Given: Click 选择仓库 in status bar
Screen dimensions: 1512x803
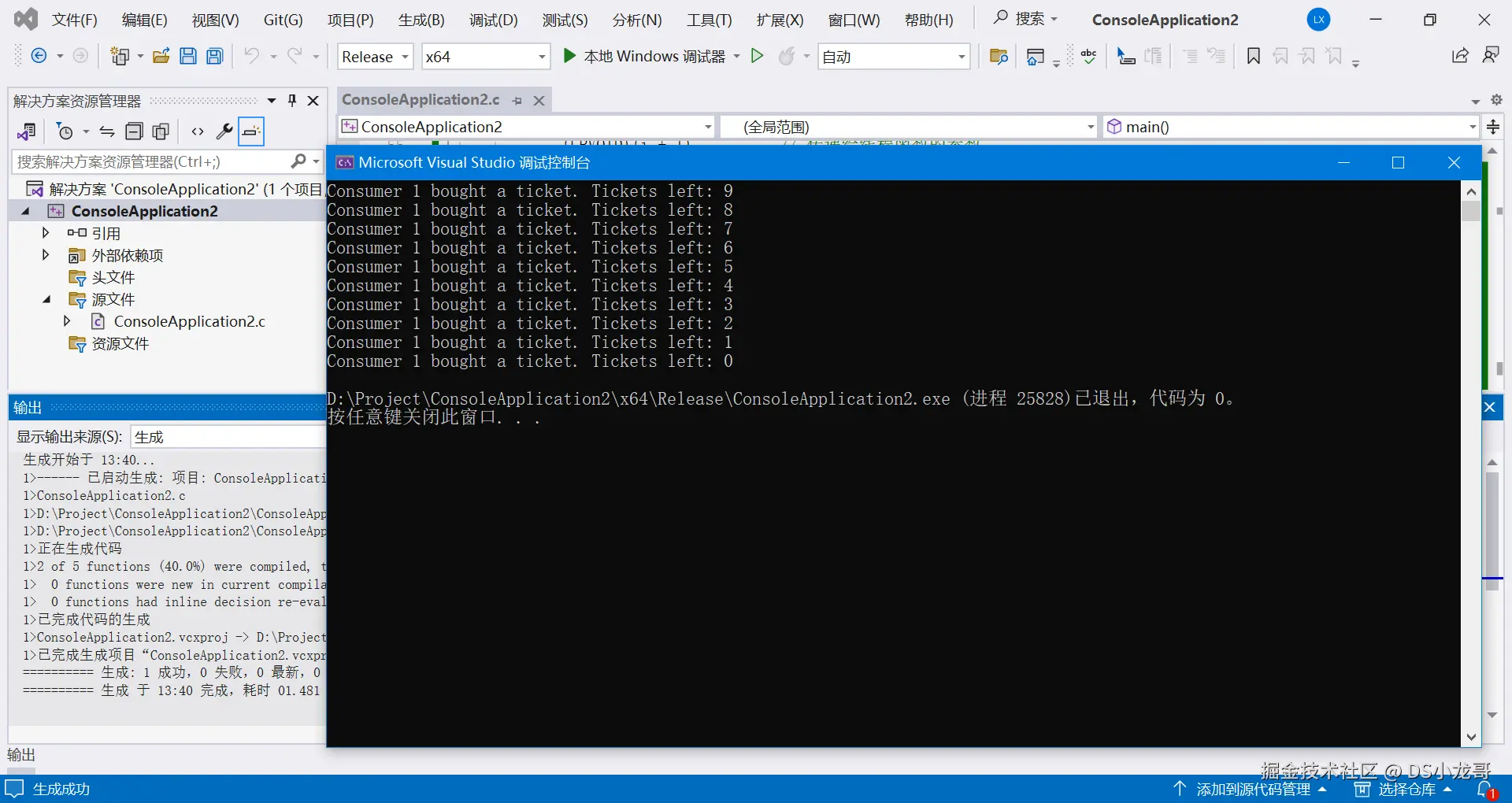Looking at the screenshot, I should [1403, 789].
